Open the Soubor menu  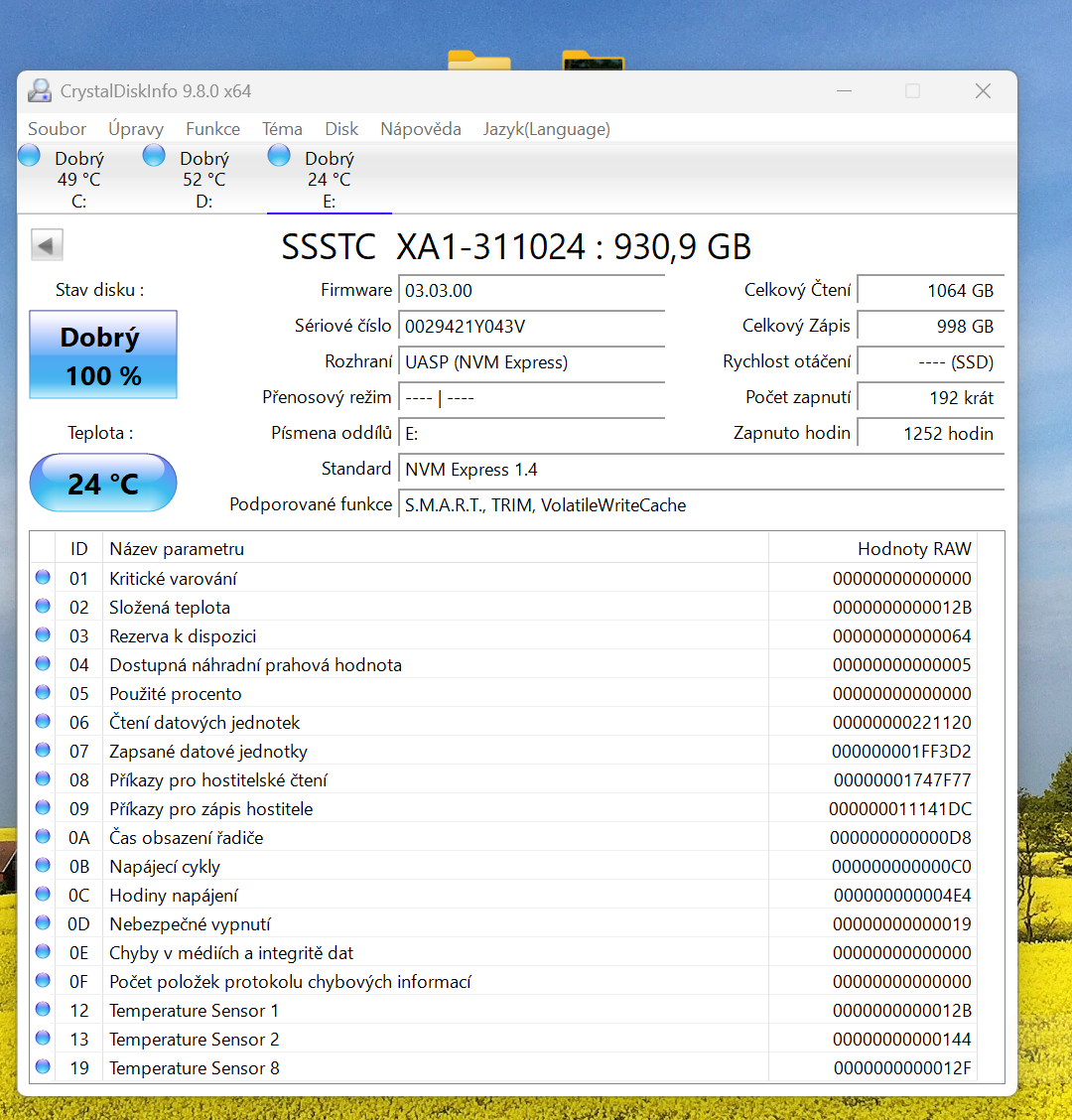58,129
